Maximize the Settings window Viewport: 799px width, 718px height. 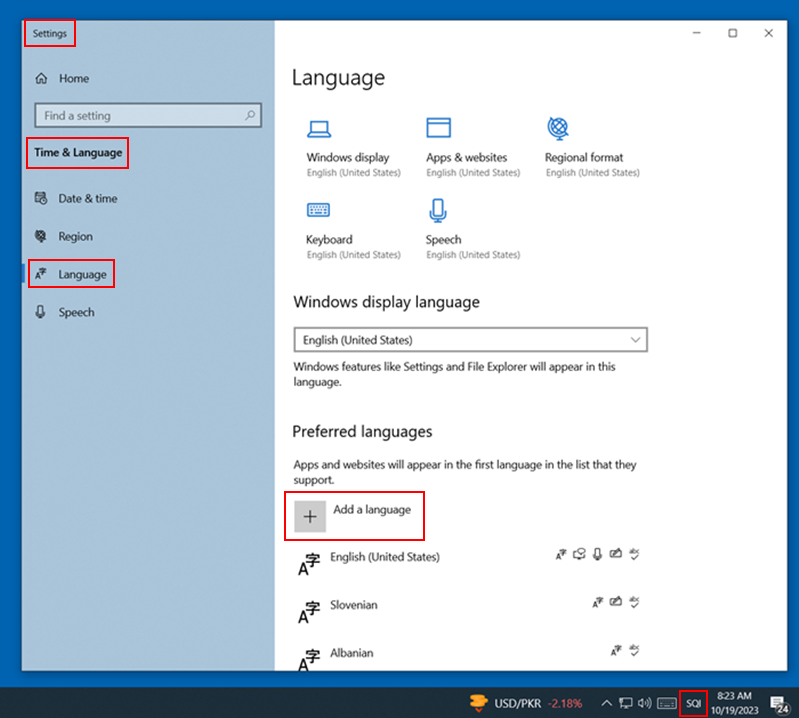point(732,33)
